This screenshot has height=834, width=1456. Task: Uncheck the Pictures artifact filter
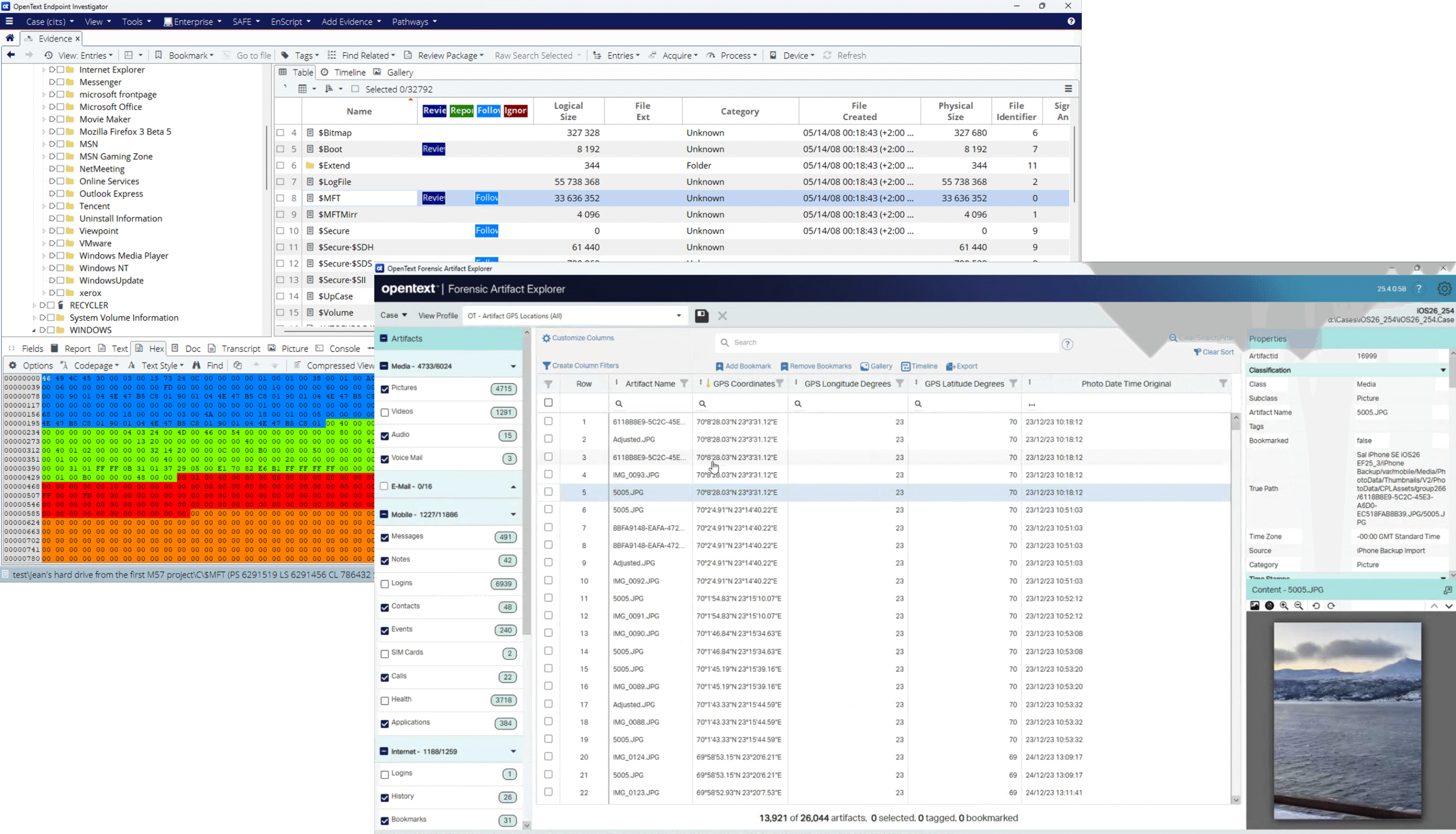tap(385, 388)
